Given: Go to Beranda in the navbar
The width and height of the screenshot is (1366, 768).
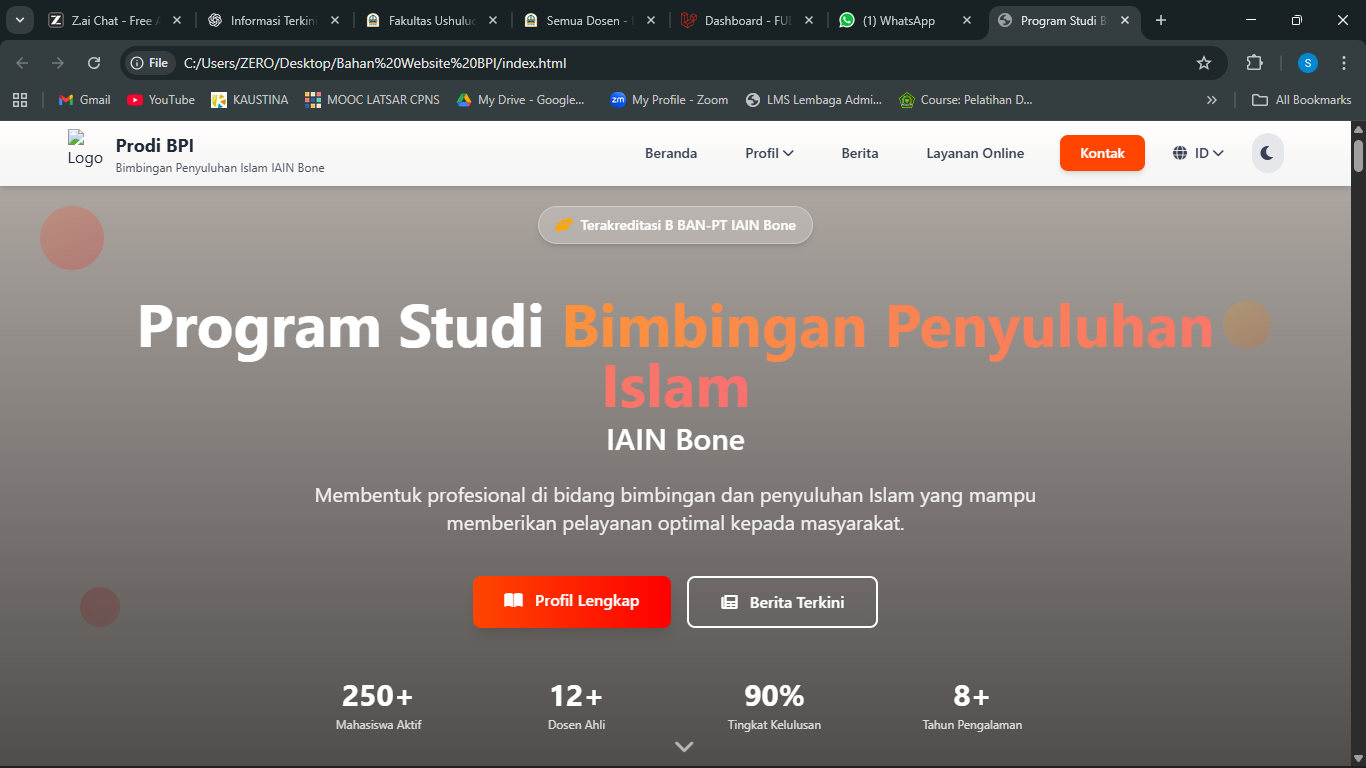Looking at the screenshot, I should tap(671, 153).
